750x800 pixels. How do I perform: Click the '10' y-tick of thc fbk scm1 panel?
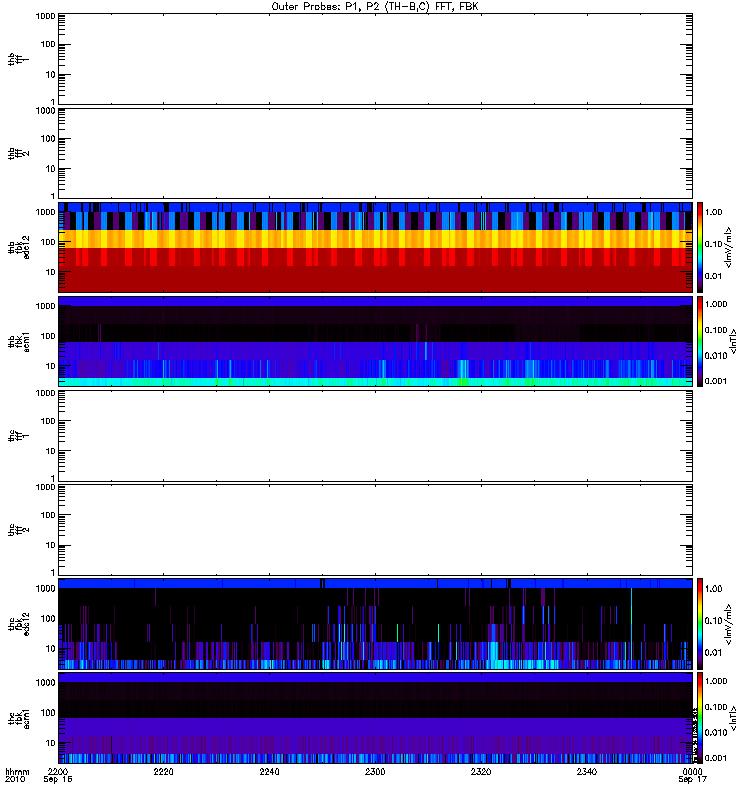coord(51,743)
